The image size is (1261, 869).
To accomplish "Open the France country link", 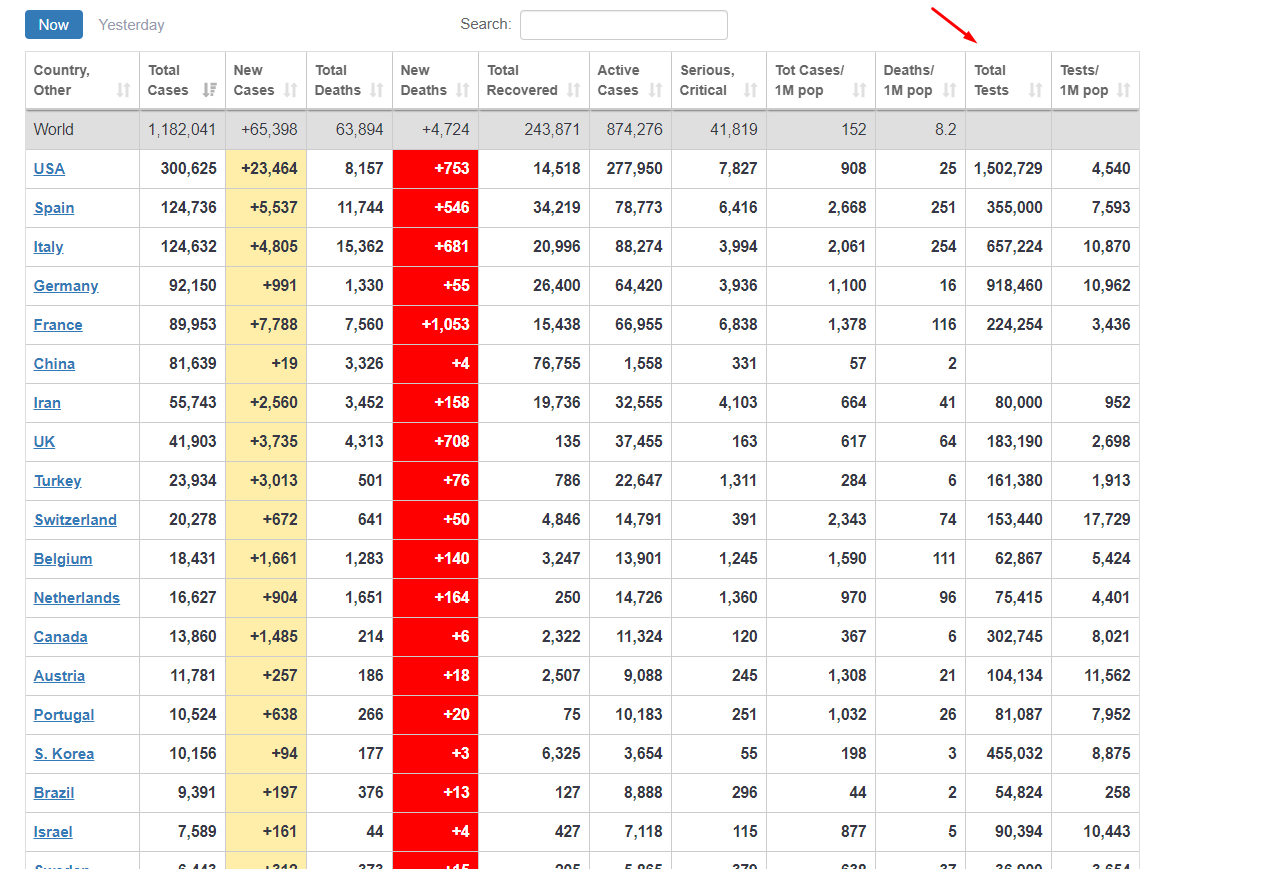I will coord(58,324).
